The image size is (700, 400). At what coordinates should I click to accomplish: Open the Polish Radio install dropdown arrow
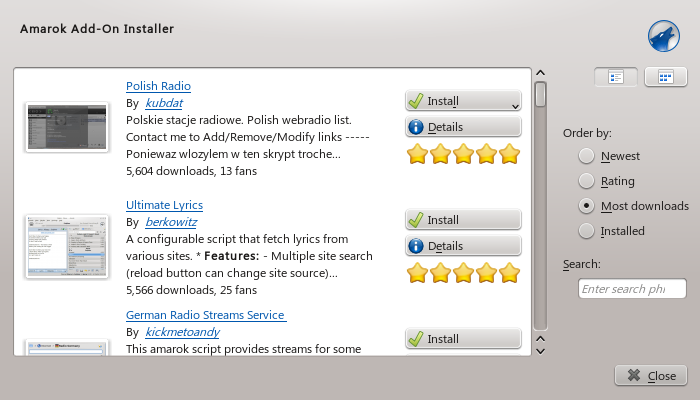[515, 106]
